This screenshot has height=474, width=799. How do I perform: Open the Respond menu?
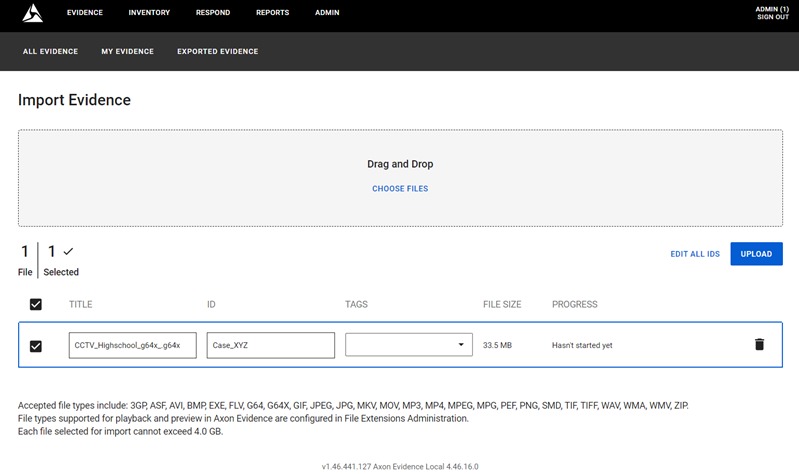[x=213, y=13]
